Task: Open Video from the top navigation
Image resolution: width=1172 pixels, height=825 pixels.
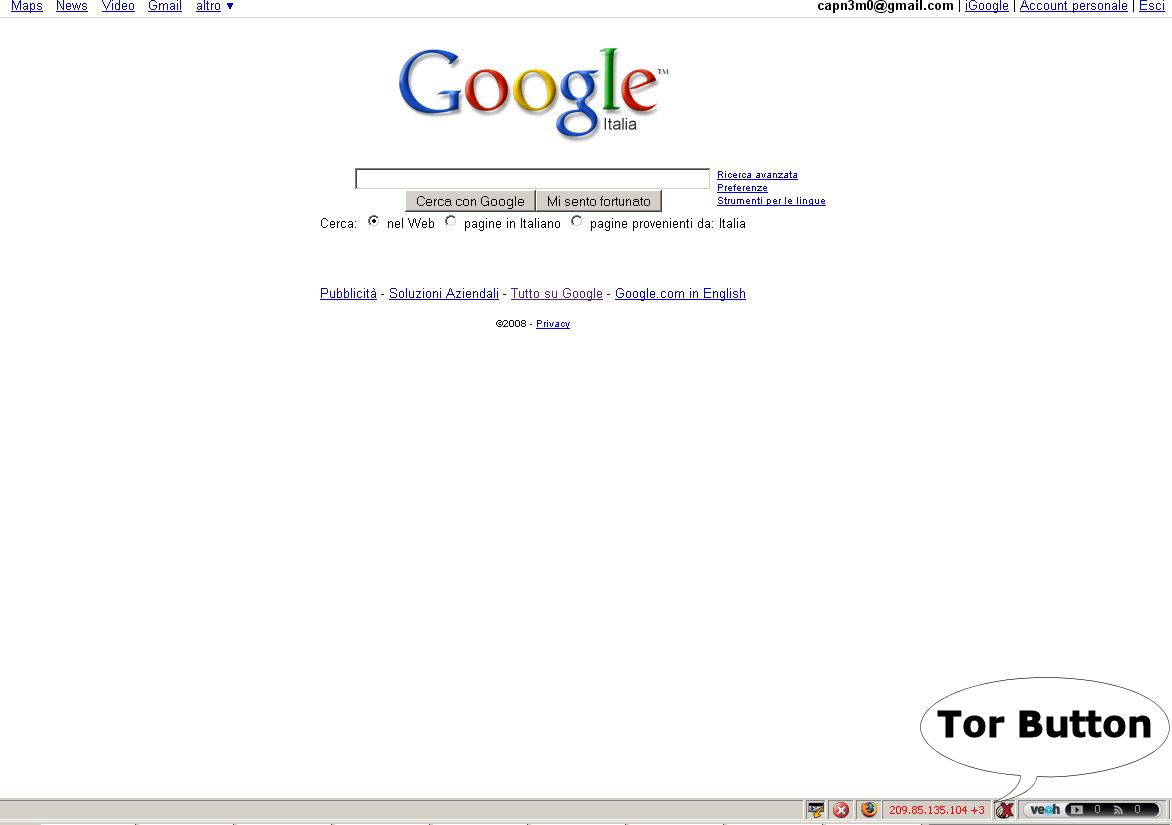Action: coord(118,6)
